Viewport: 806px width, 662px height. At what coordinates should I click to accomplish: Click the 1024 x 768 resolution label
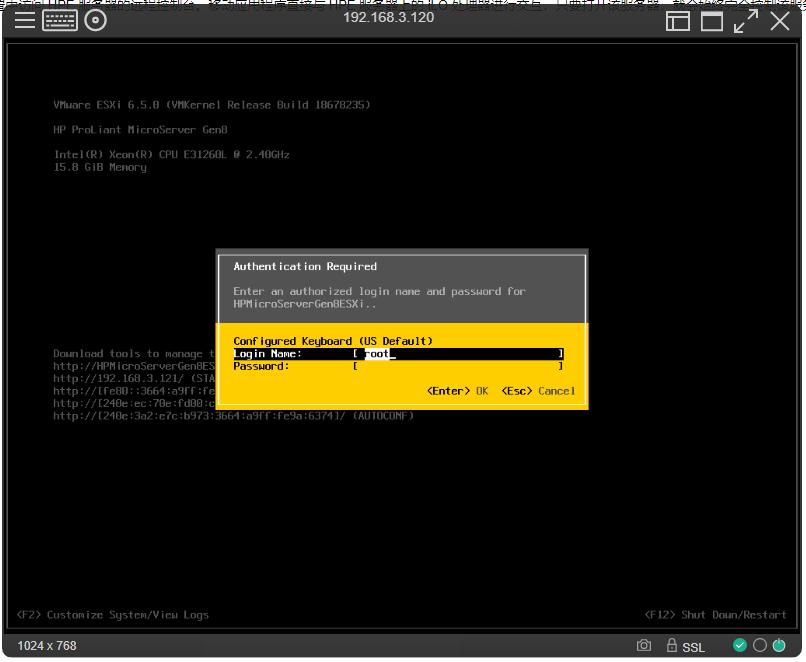tap(47, 646)
